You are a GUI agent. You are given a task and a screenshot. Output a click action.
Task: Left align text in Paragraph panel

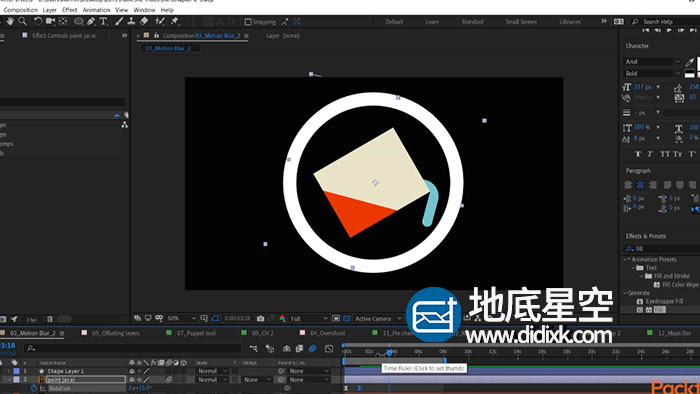628,185
